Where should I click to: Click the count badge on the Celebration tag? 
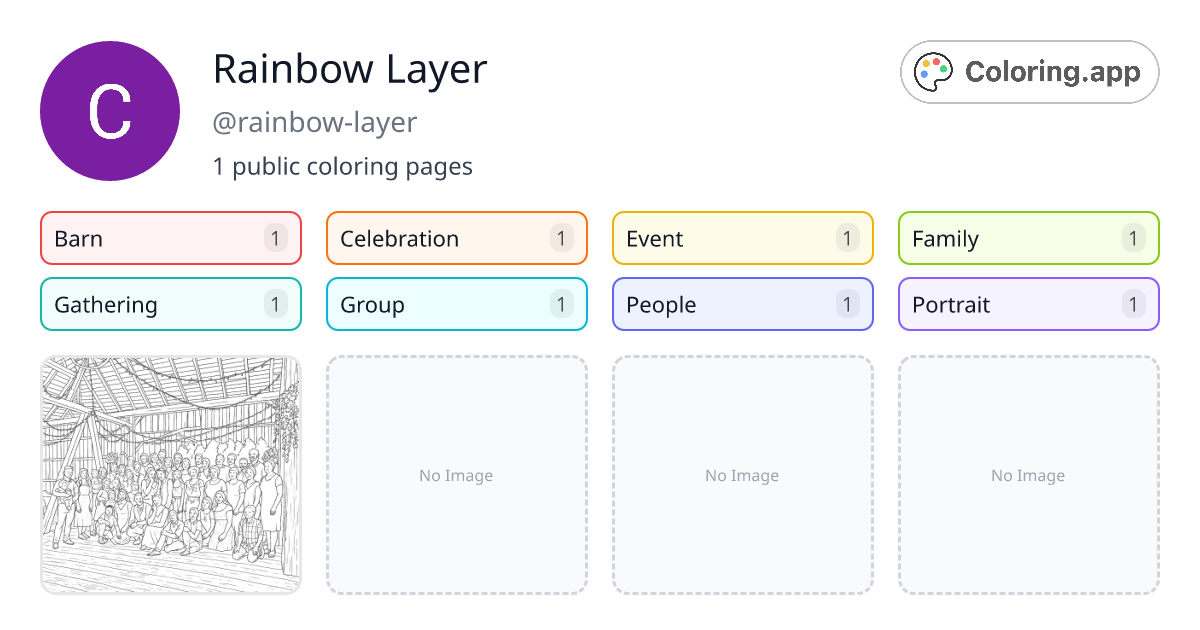[x=561, y=238]
